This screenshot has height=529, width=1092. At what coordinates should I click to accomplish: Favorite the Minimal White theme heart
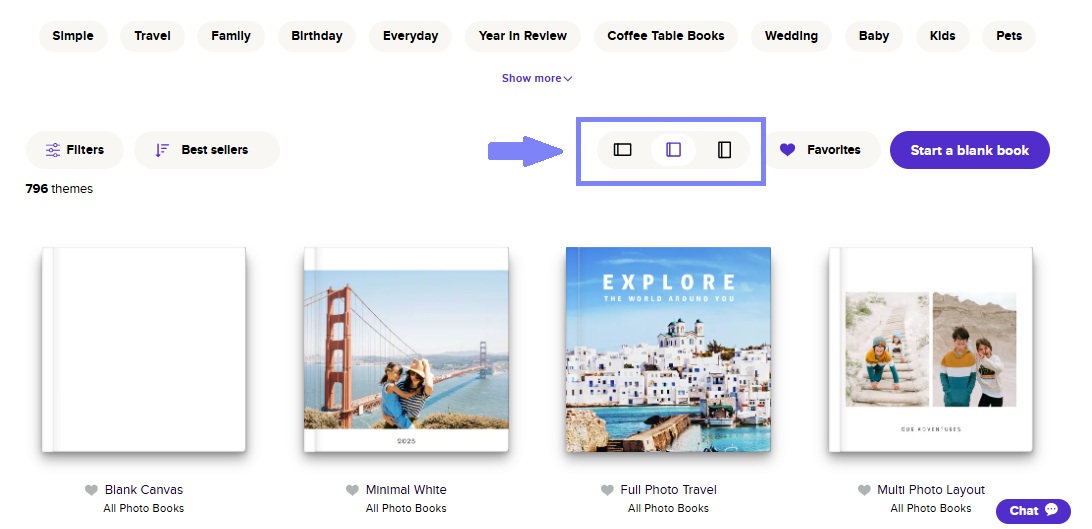click(352, 490)
